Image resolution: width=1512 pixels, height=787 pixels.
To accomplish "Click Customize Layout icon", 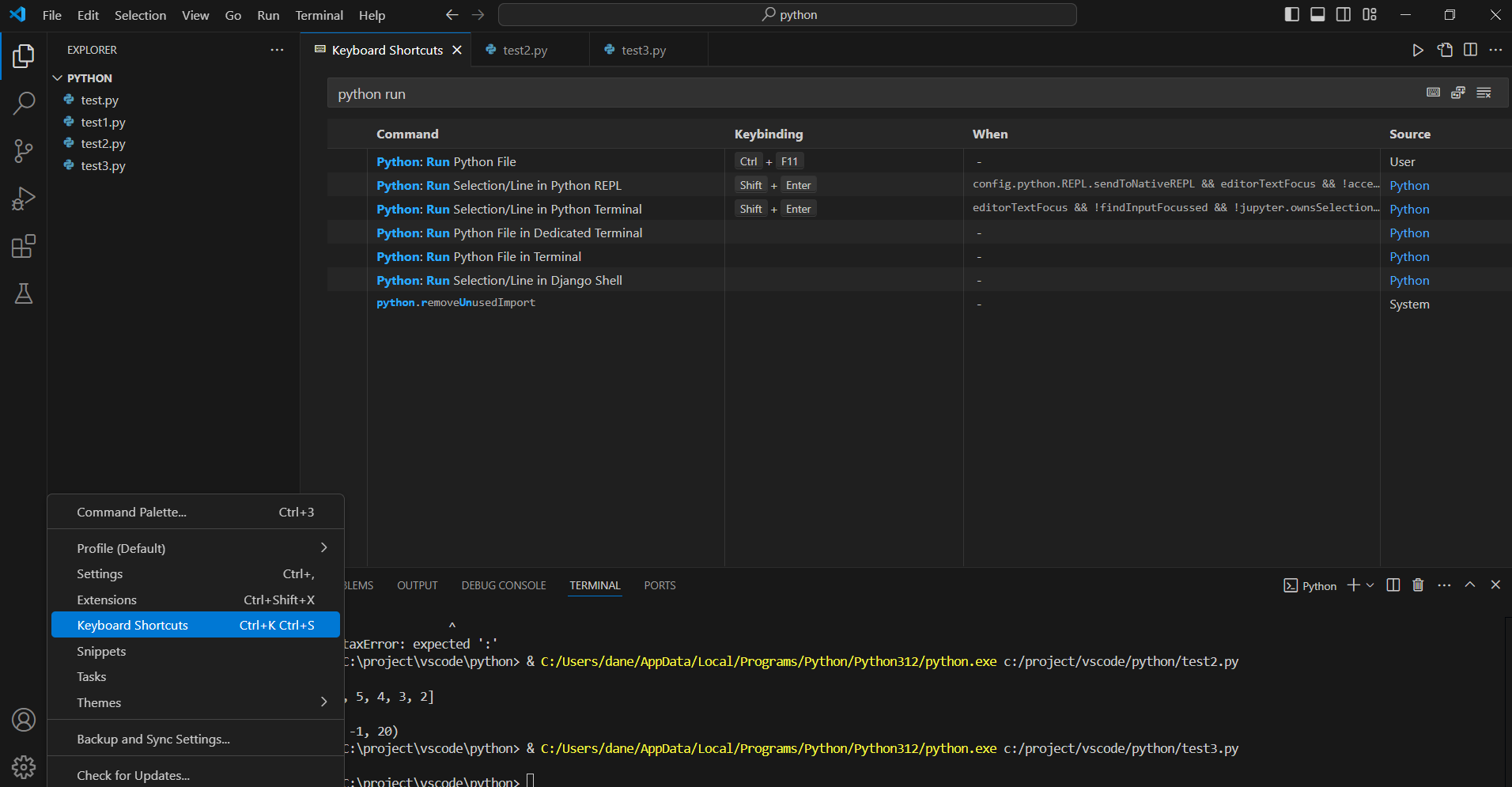I will 1370,14.
